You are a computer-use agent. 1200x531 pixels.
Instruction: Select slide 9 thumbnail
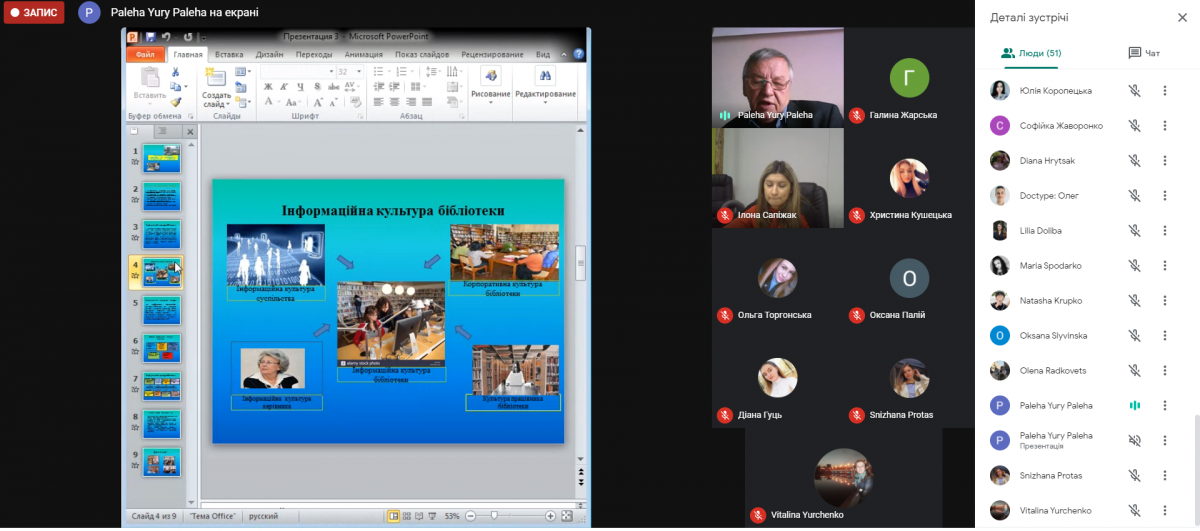coord(161,462)
